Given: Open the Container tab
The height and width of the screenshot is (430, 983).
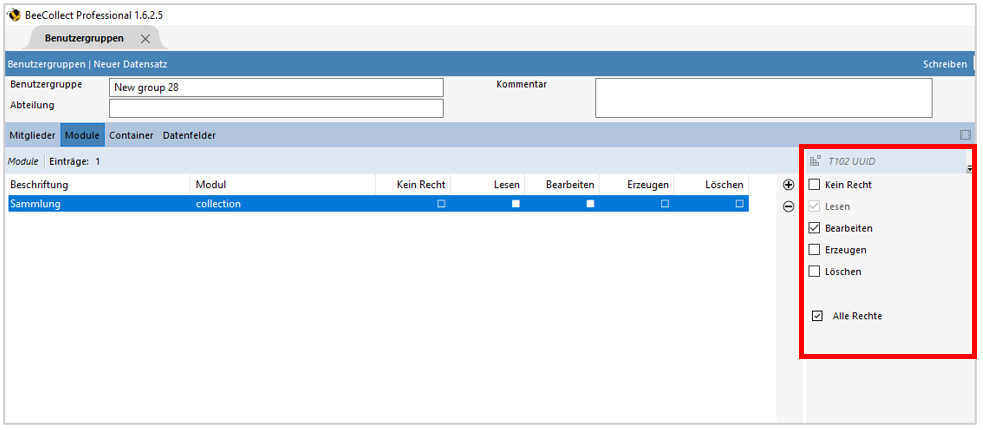Looking at the screenshot, I should 131,135.
